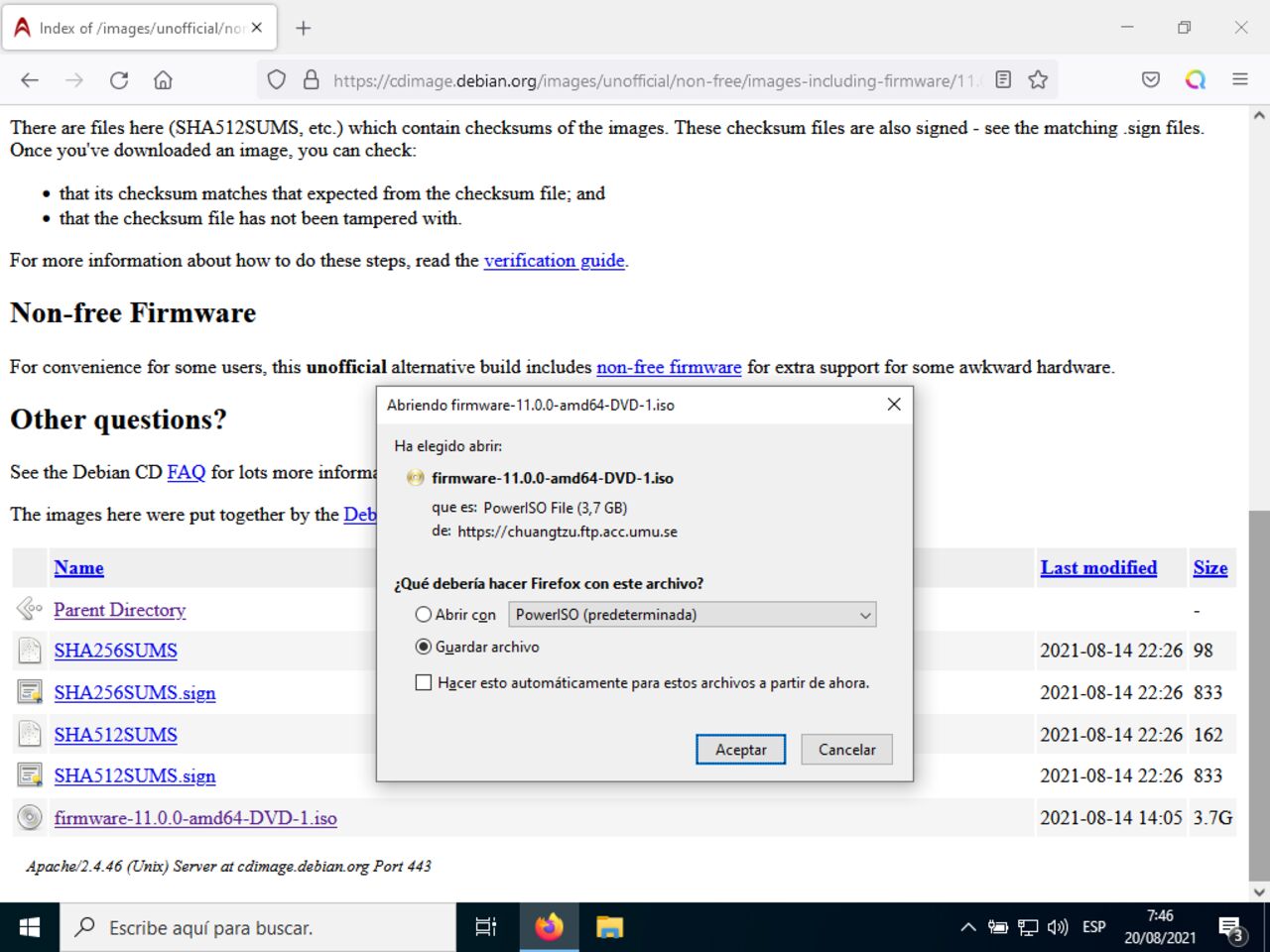Open the notification center
Viewport: 1270px width, 952px height.
1231,929
